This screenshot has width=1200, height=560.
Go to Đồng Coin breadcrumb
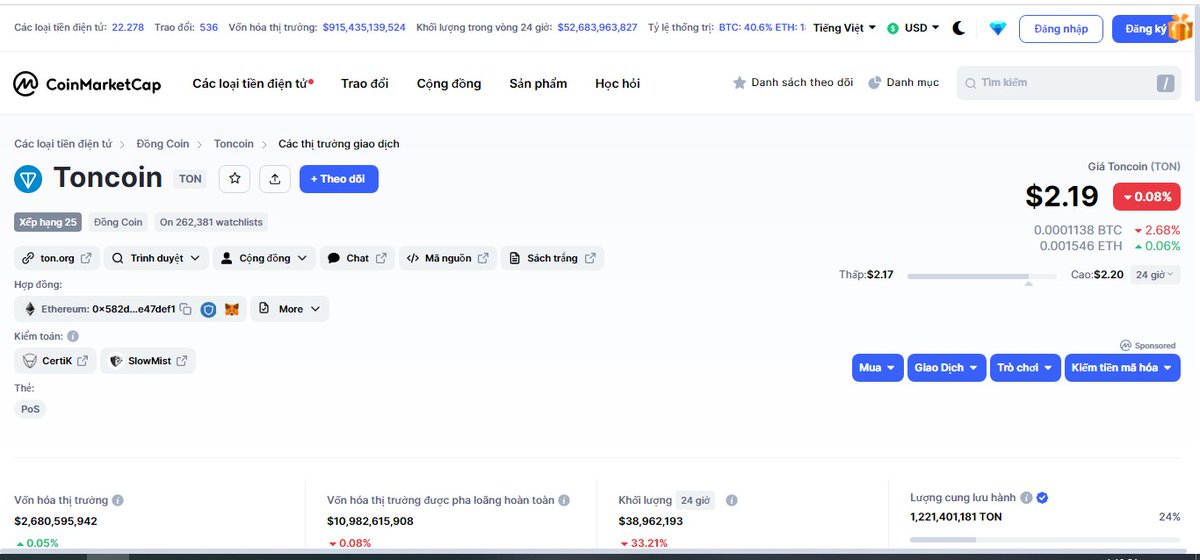click(163, 144)
